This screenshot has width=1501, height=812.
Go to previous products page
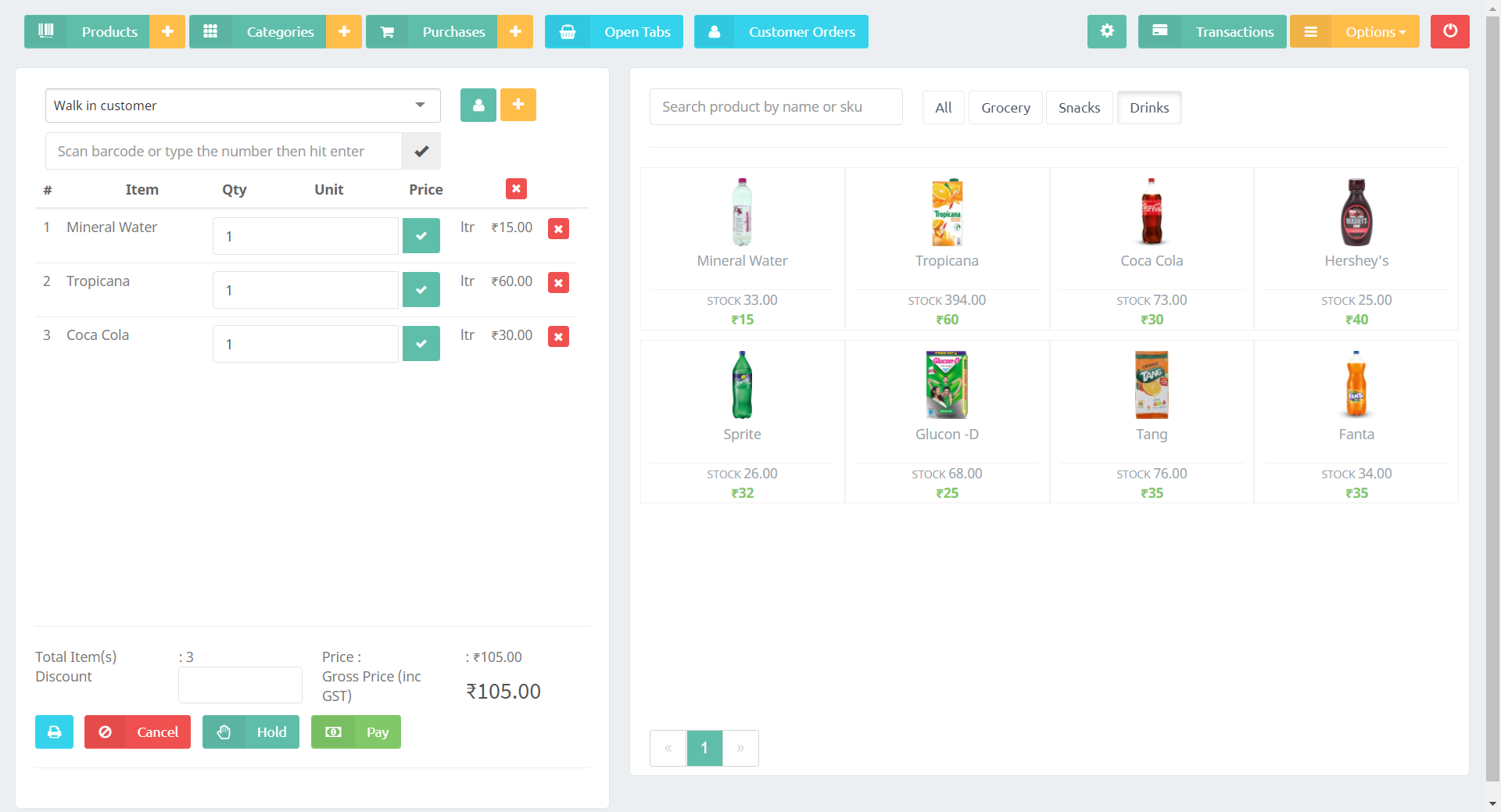pyautogui.click(x=668, y=748)
